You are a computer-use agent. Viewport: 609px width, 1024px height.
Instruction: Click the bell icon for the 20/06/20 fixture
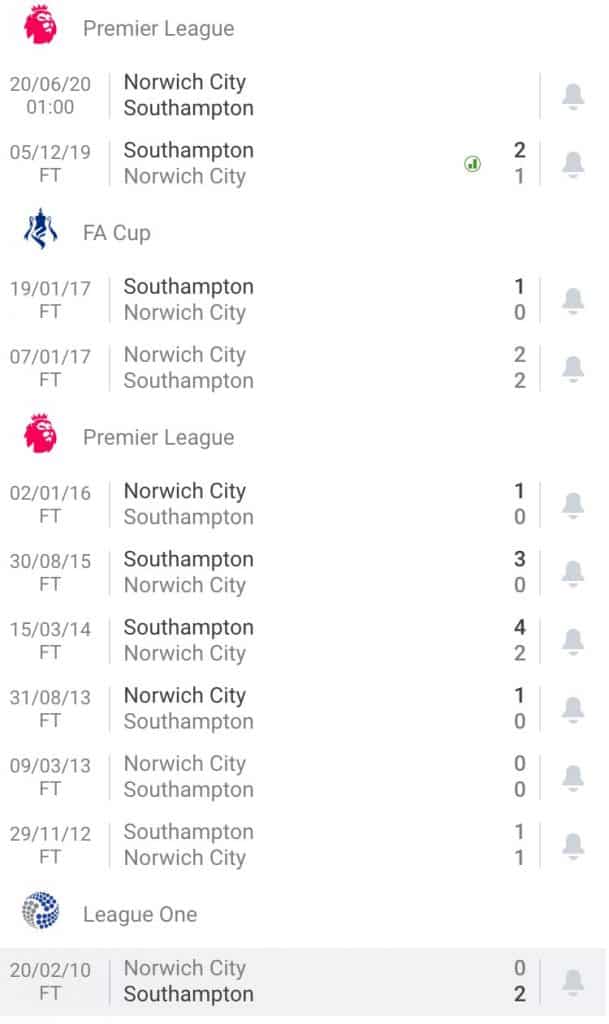tap(573, 95)
